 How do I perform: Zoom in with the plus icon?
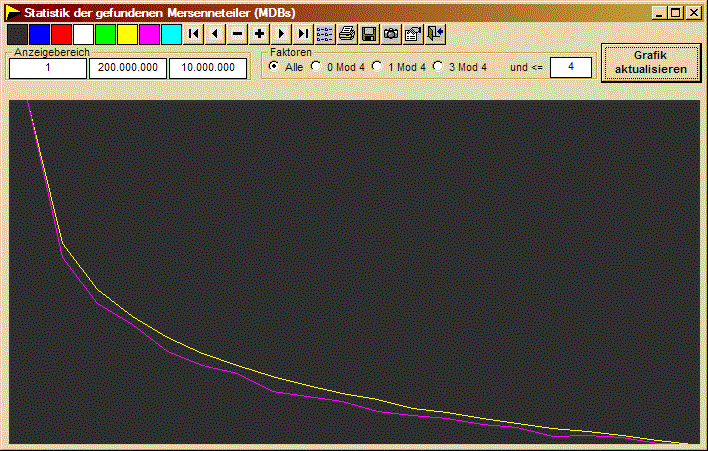pyautogui.click(x=260, y=34)
